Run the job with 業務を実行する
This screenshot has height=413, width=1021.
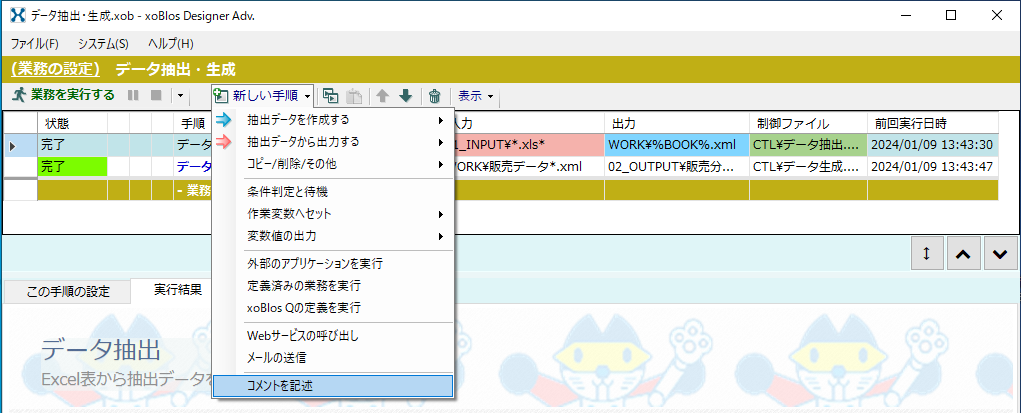click(63, 96)
